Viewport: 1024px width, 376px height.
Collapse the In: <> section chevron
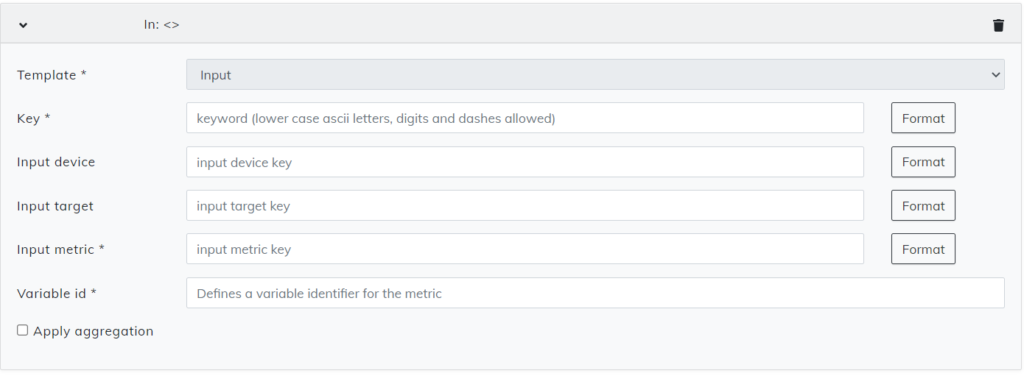23,25
